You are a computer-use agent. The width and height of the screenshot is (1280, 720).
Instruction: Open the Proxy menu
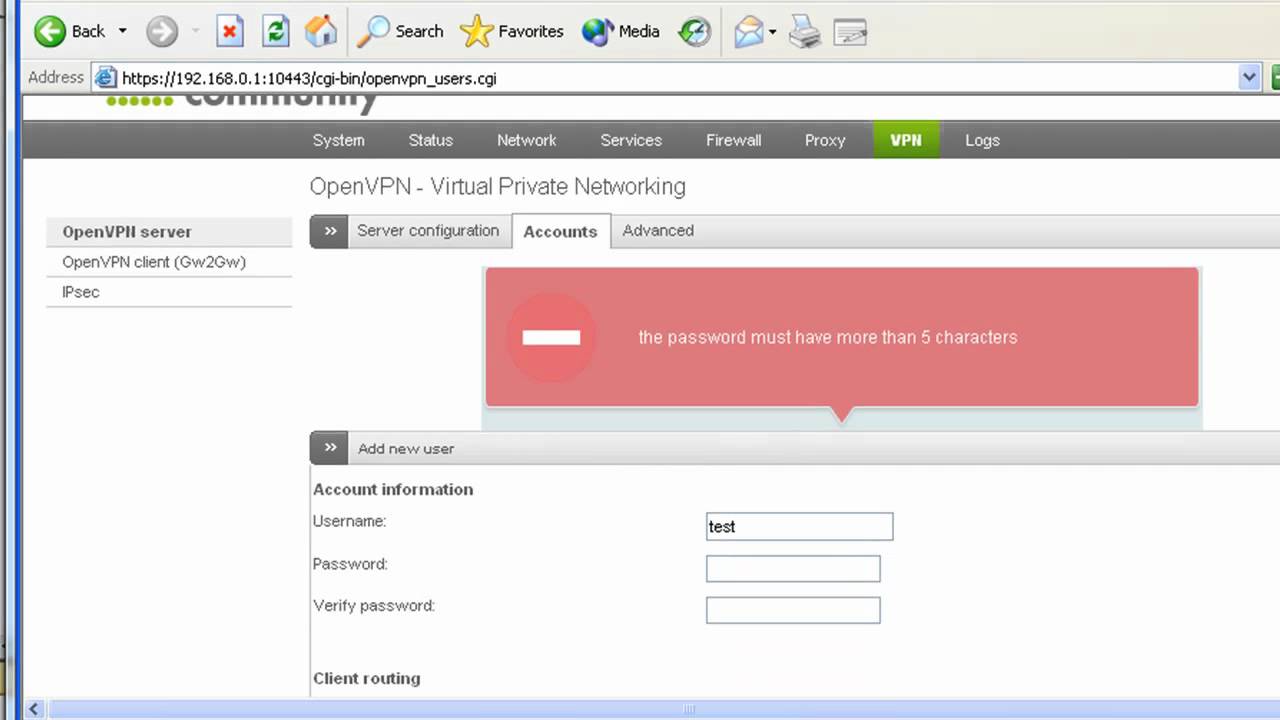[825, 140]
